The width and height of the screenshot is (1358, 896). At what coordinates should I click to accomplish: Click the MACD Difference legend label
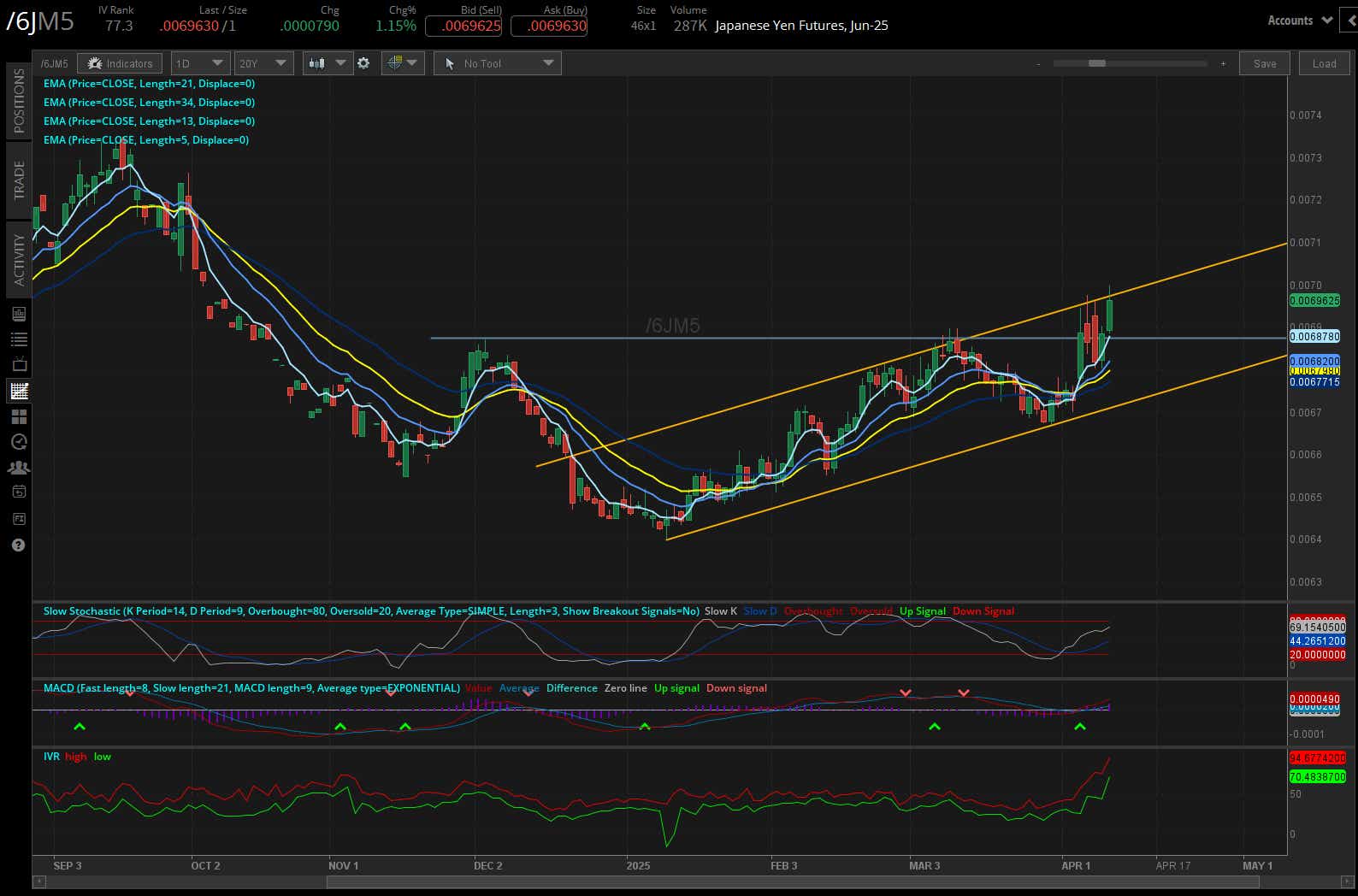click(571, 688)
